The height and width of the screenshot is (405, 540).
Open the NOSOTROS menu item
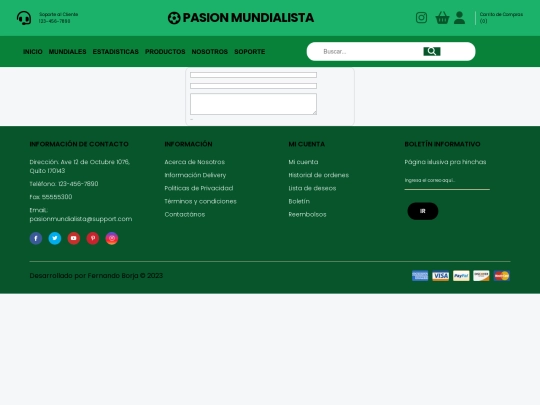coord(210,52)
